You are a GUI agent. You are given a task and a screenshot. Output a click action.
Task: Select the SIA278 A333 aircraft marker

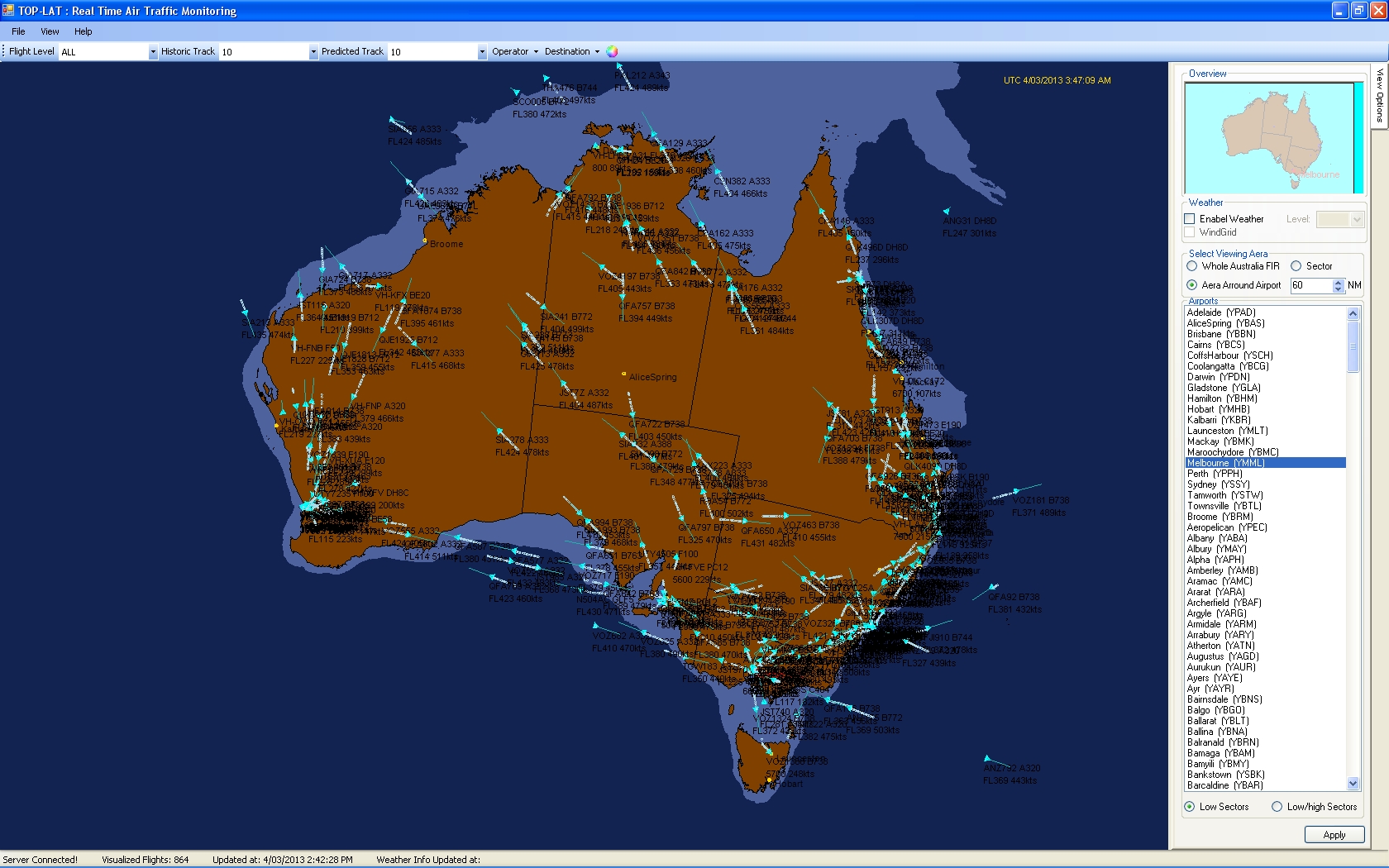click(500, 430)
